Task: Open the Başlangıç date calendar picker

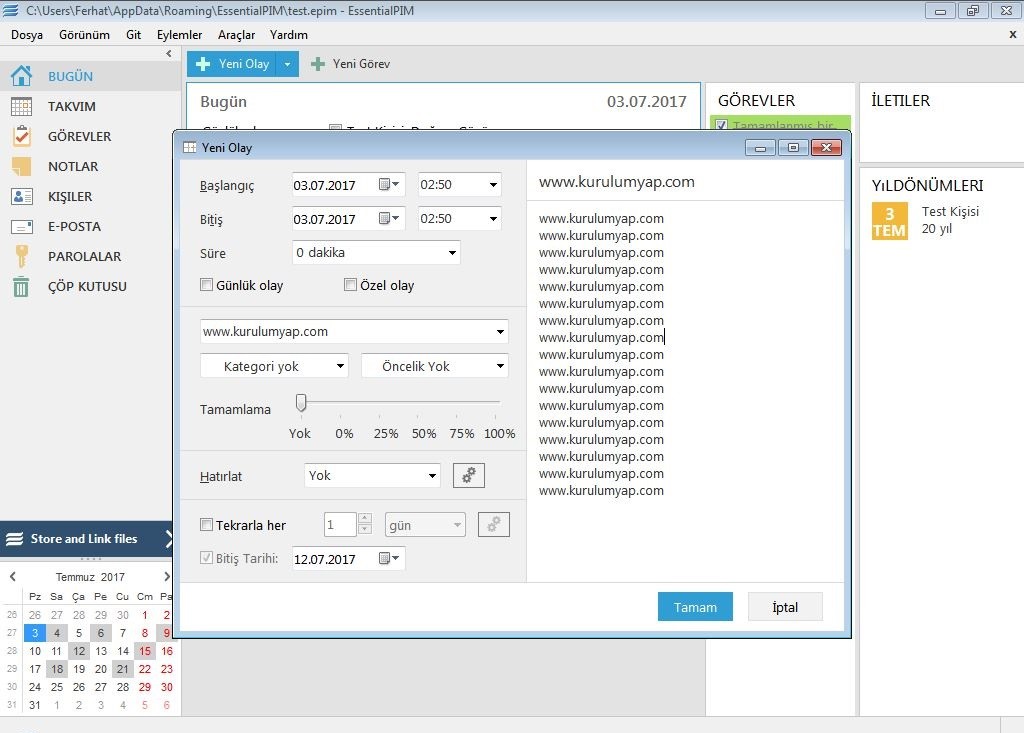Action: [x=389, y=184]
